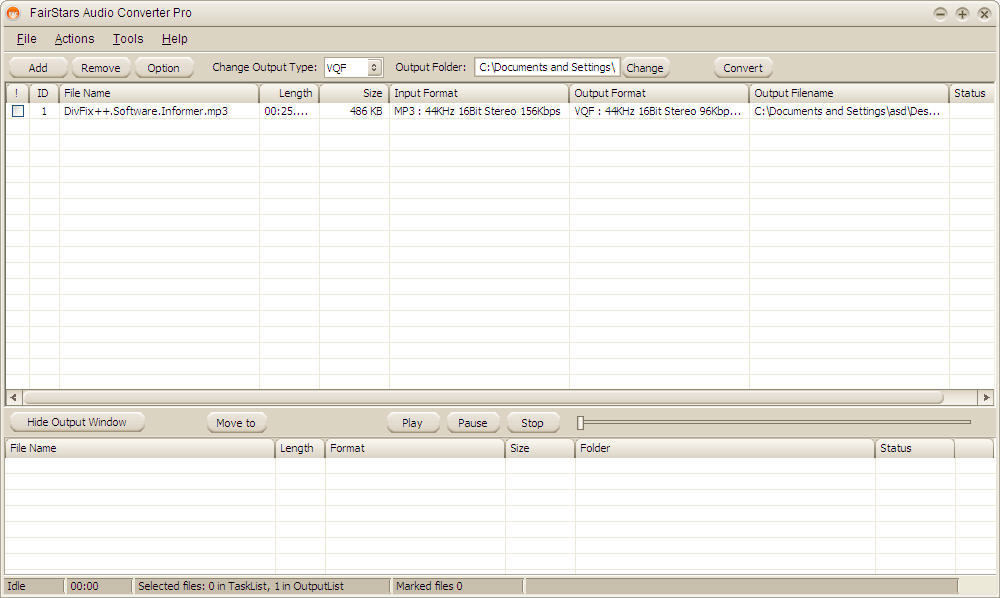Click the Output Folder path field
1000x598 pixels.
tap(547, 67)
